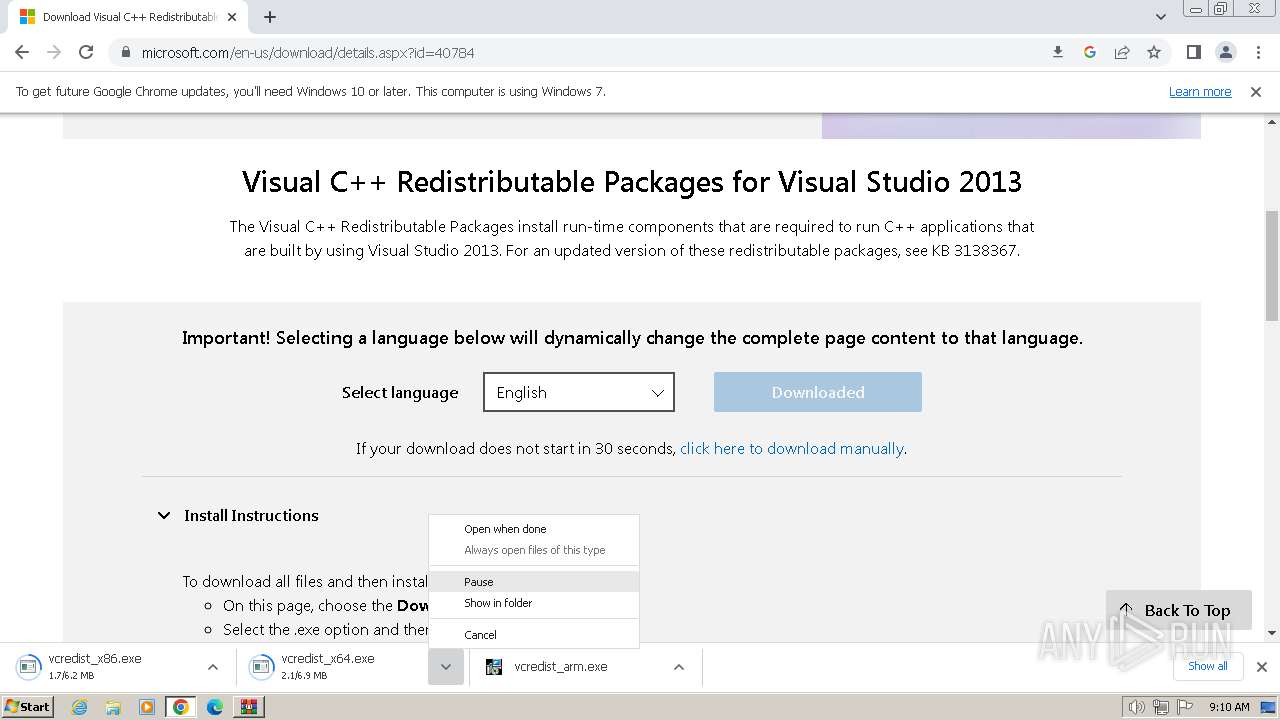Image resolution: width=1280 pixels, height=720 pixels.
Task: Bookmark this page with the star icon
Action: point(1154,52)
